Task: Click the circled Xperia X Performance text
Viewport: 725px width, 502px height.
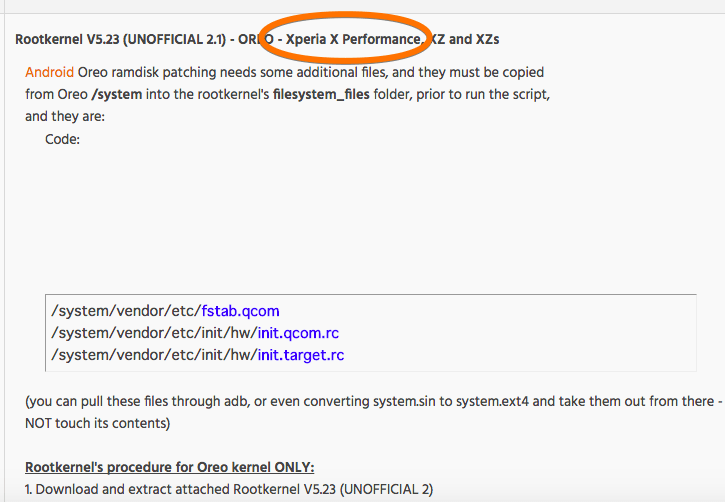Action: [x=353, y=39]
